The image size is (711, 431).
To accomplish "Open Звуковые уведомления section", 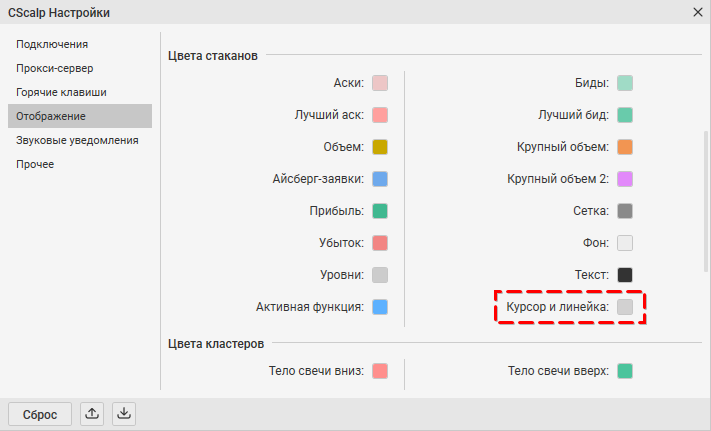I will [80, 140].
